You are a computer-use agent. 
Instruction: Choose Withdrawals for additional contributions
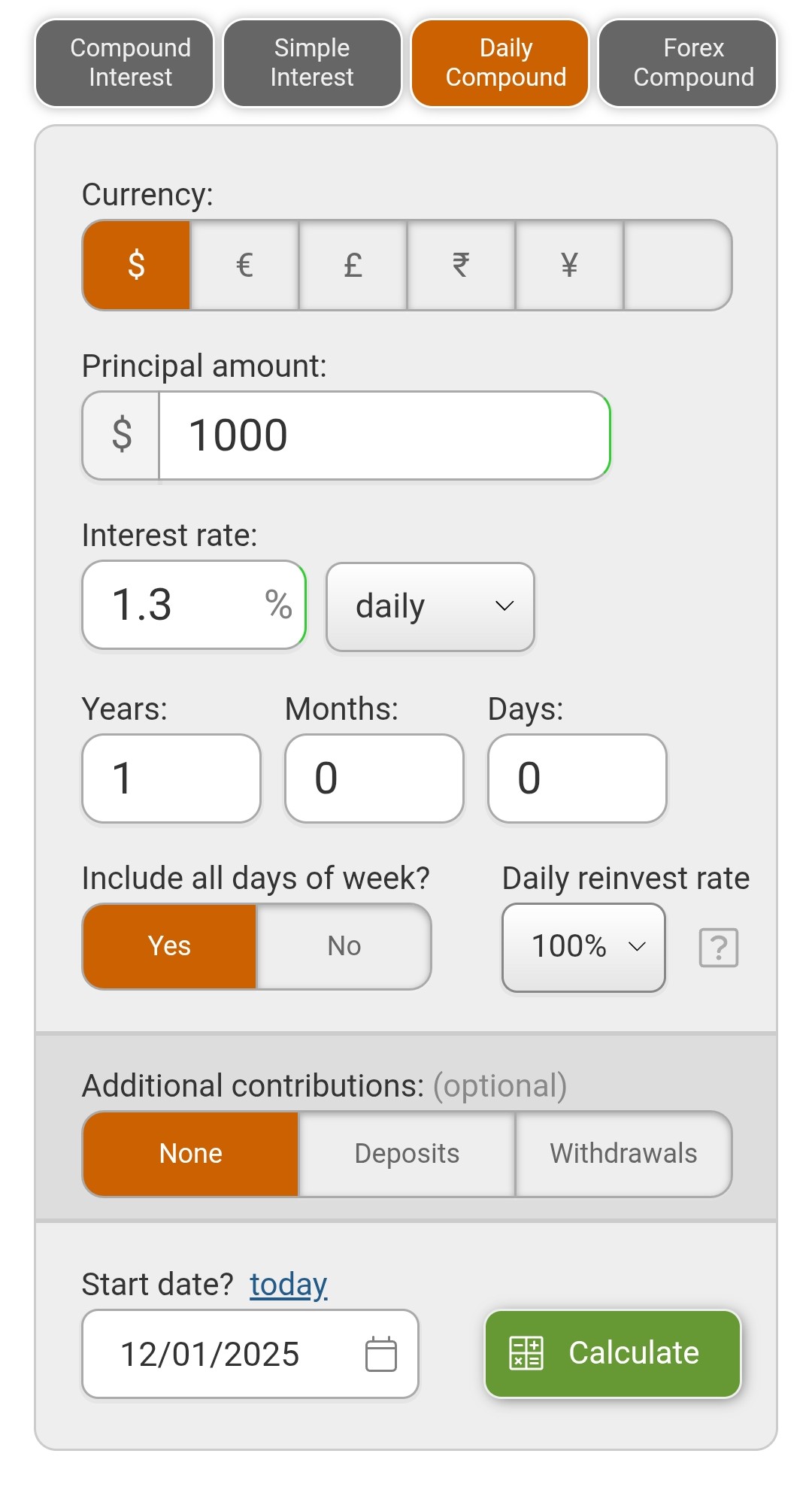pyautogui.click(x=623, y=1154)
